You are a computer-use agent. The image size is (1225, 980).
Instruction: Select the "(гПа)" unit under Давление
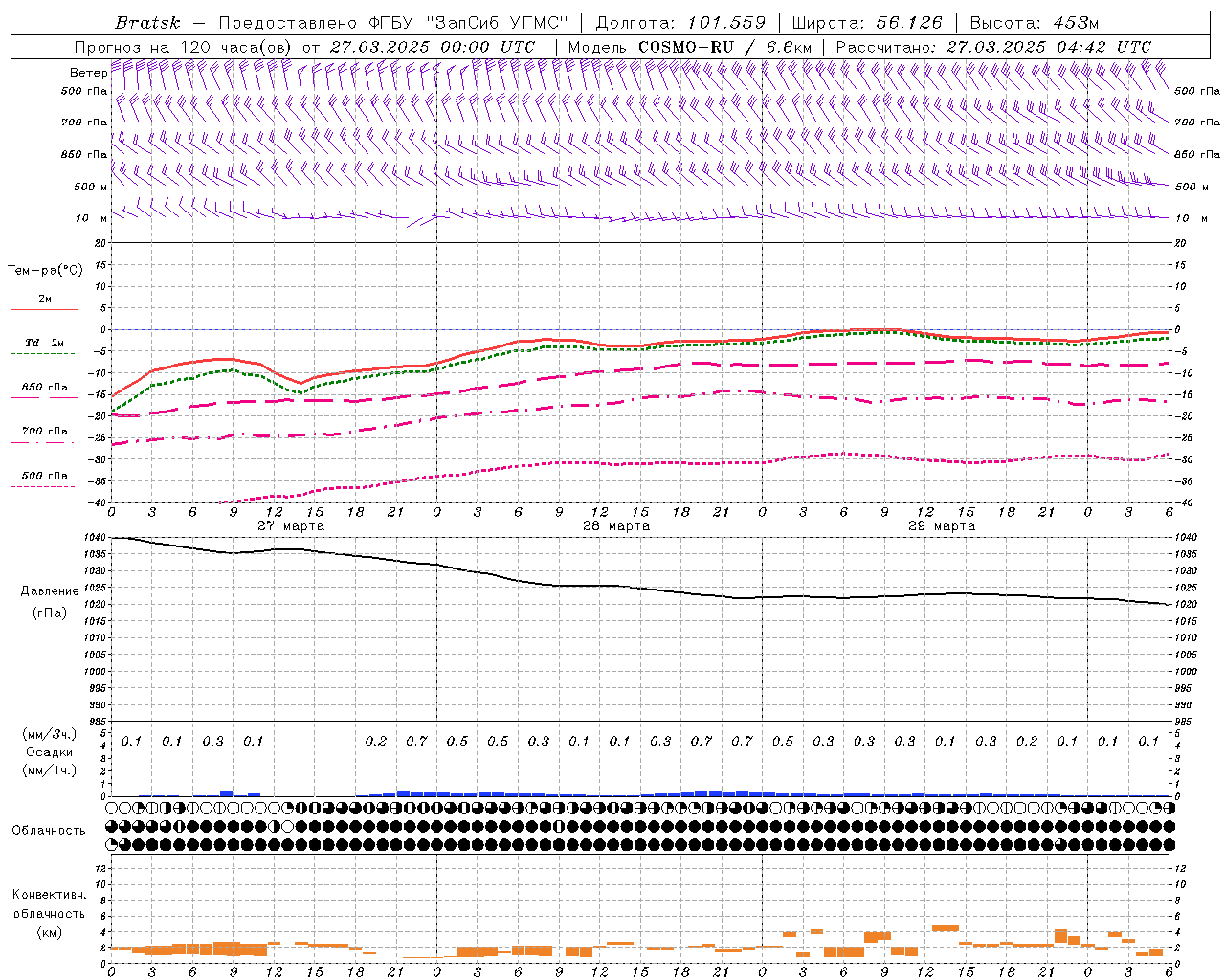[x=50, y=612]
